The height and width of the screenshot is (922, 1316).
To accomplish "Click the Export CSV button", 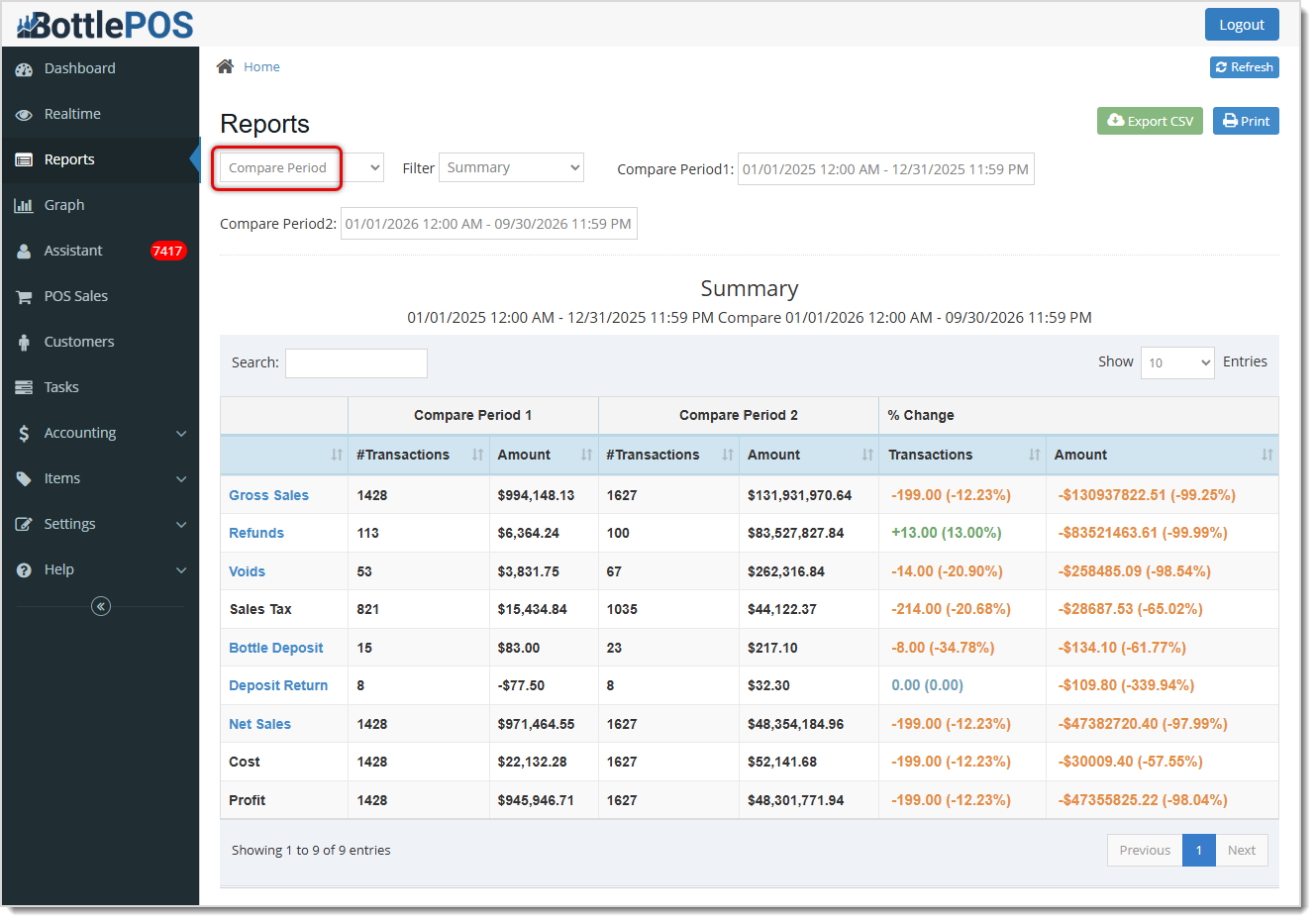I will (x=1150, y=121).
